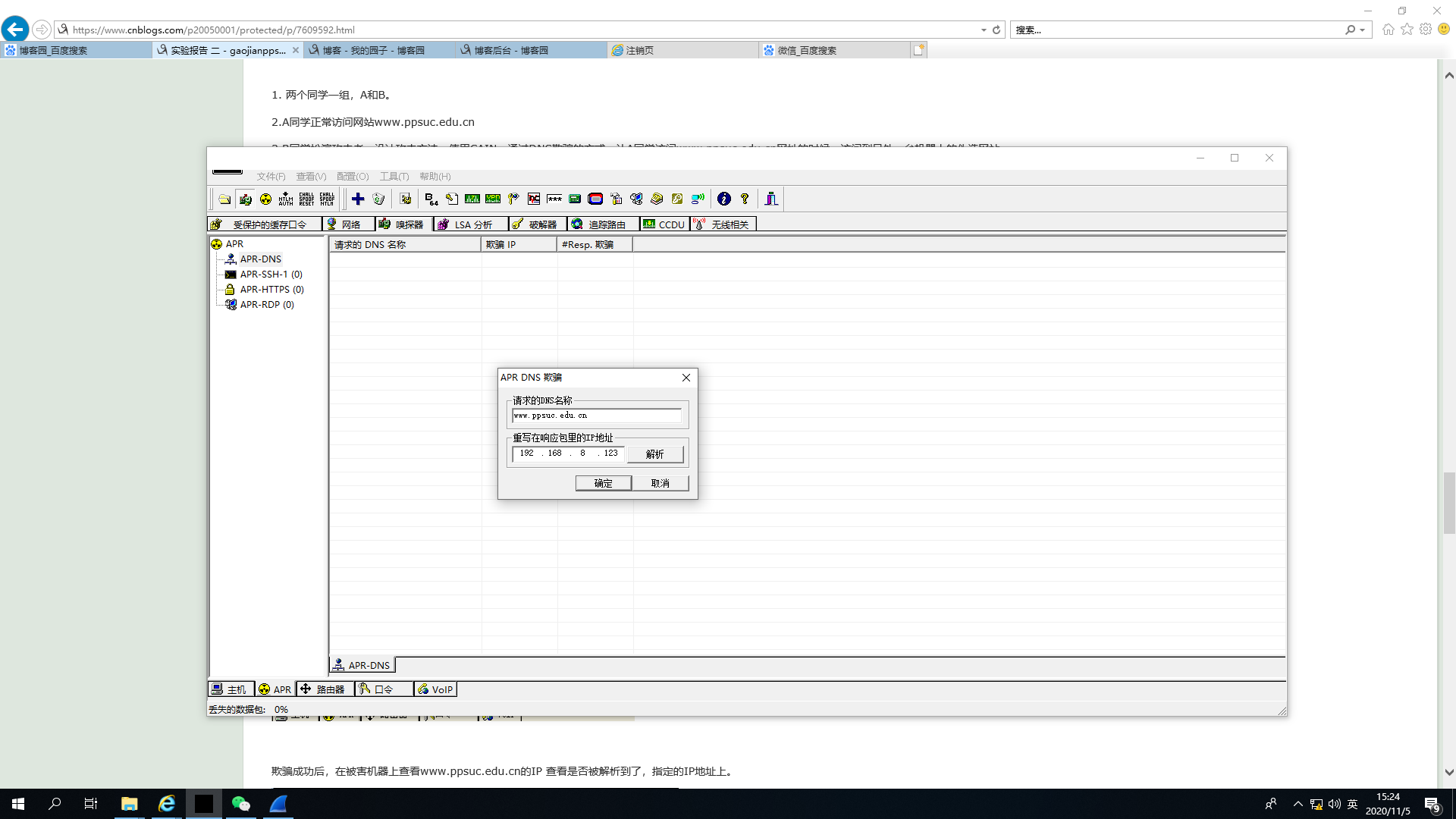This screenshot has height=819, width=1456.
Task: Open the 配置(O) menu
Action: coord(352,177)
